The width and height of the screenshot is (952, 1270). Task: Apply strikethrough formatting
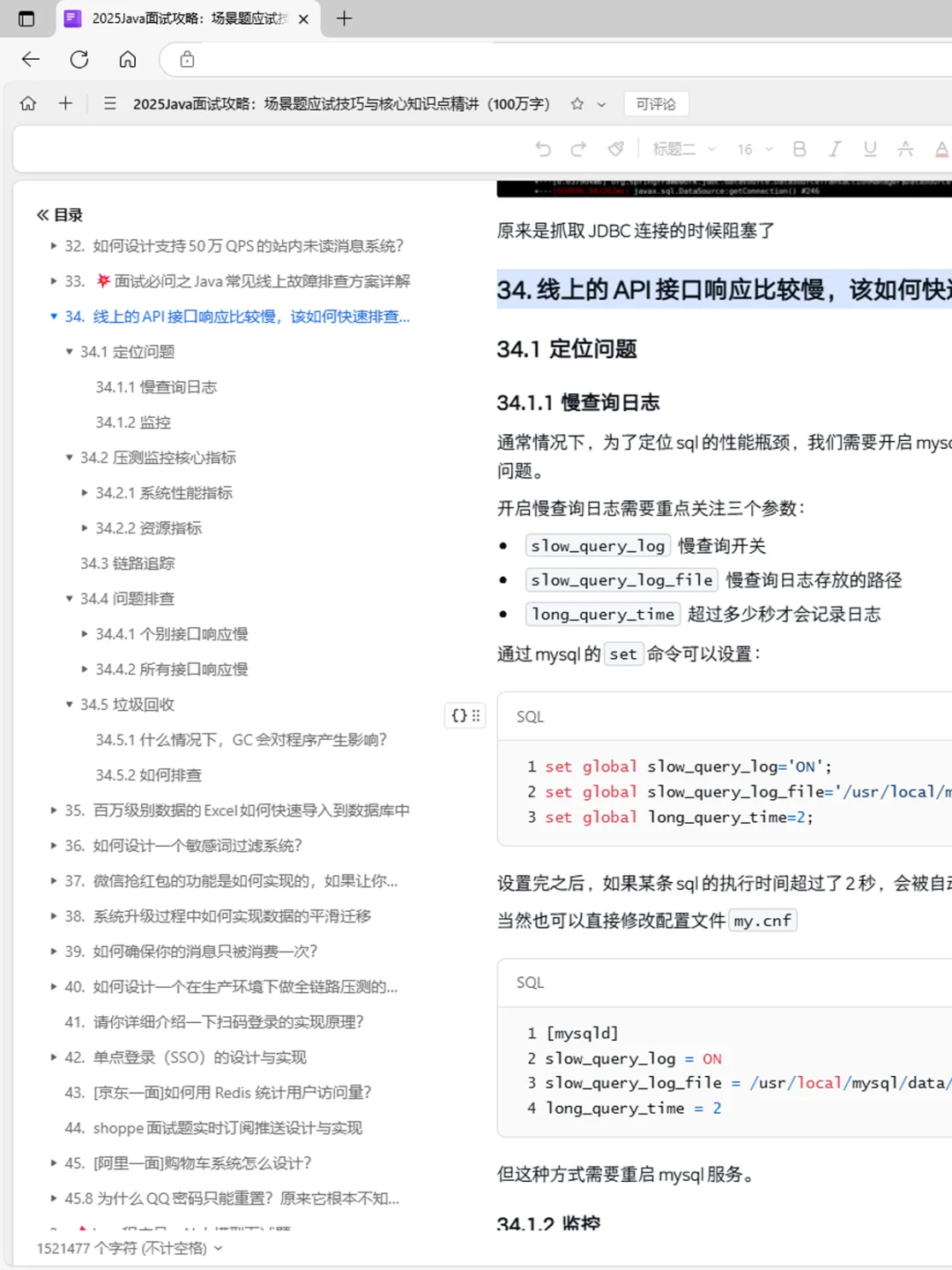[905, 149]
